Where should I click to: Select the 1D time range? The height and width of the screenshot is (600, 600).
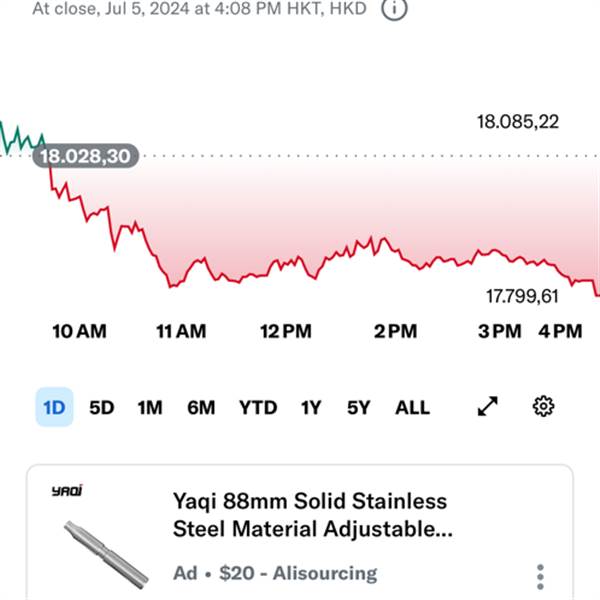(x=54, y=407)
